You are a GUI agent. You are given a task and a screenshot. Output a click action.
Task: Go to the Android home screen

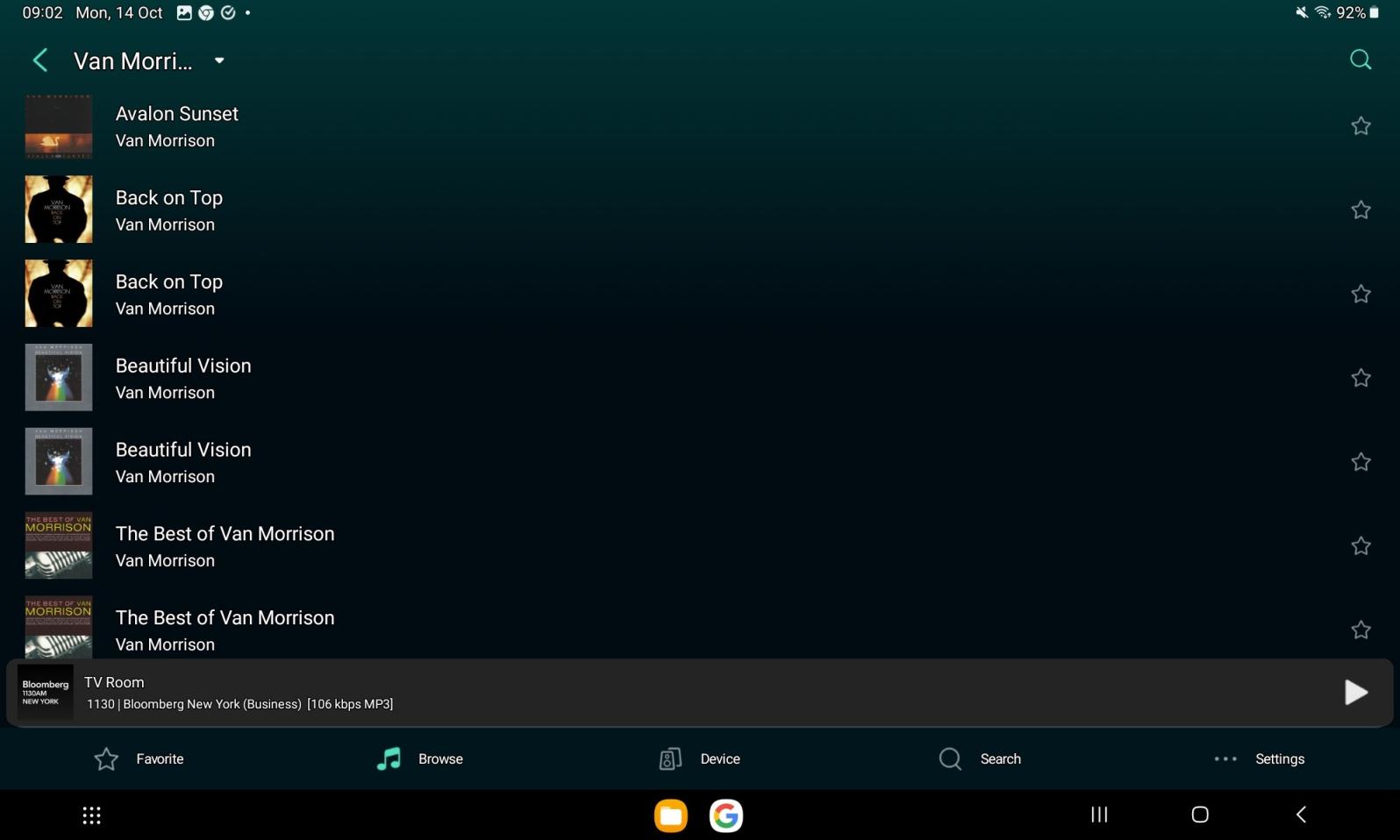[1200, 815]
